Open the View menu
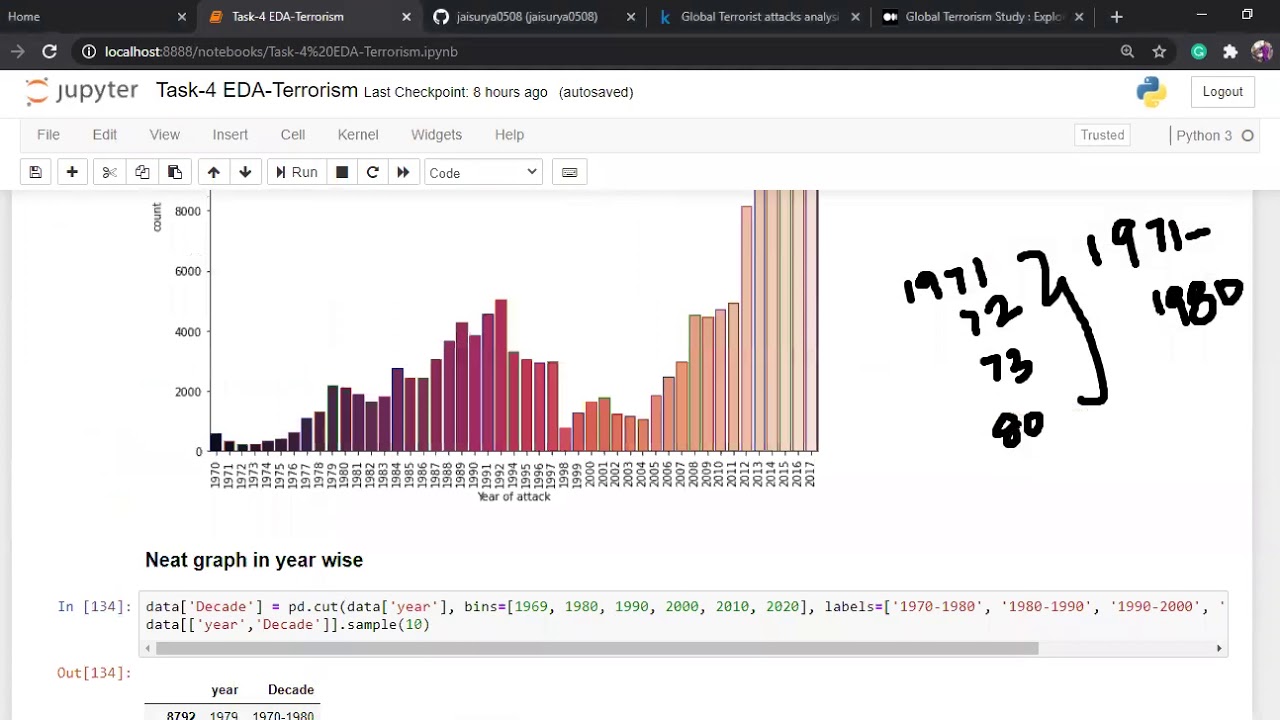This screenshot has width=1280, height=720. (x=165, y=134)
